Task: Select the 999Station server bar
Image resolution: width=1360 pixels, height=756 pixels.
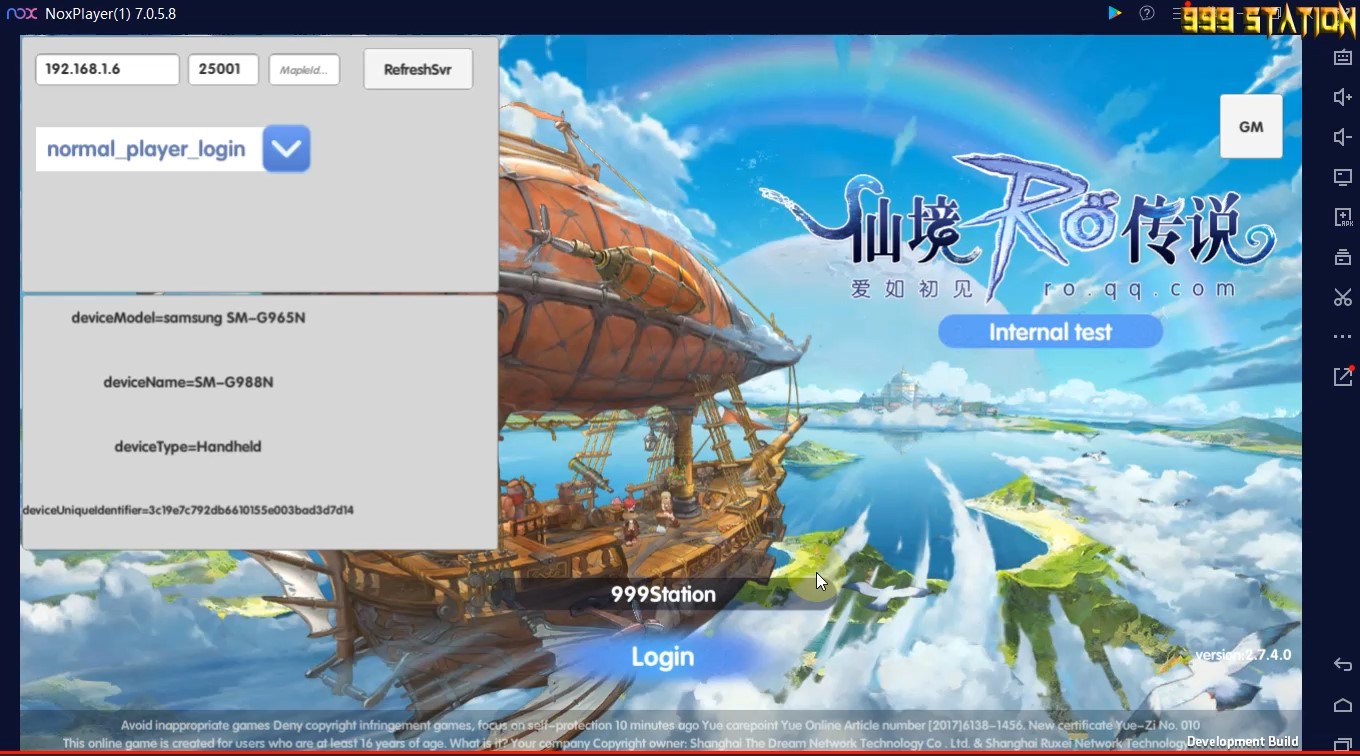Action: pyautogui.click(x=664, y=594)
